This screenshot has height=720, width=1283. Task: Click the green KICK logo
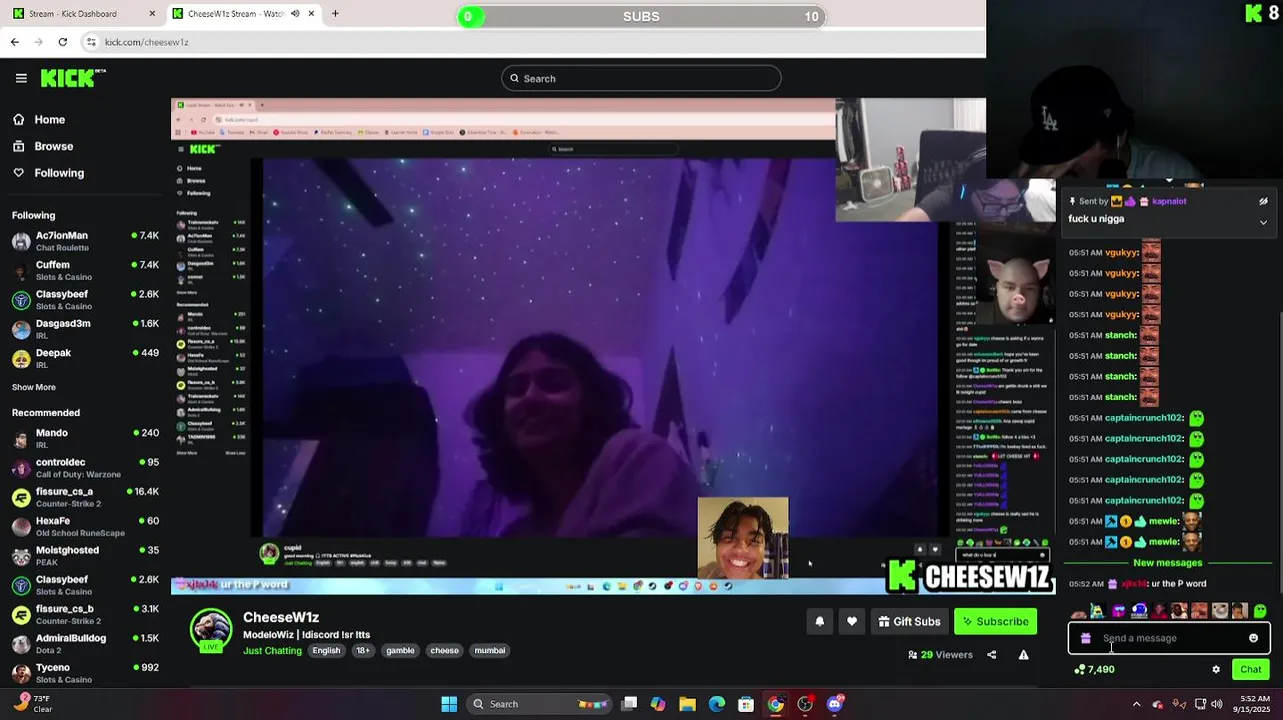click(x=72, y=78)
